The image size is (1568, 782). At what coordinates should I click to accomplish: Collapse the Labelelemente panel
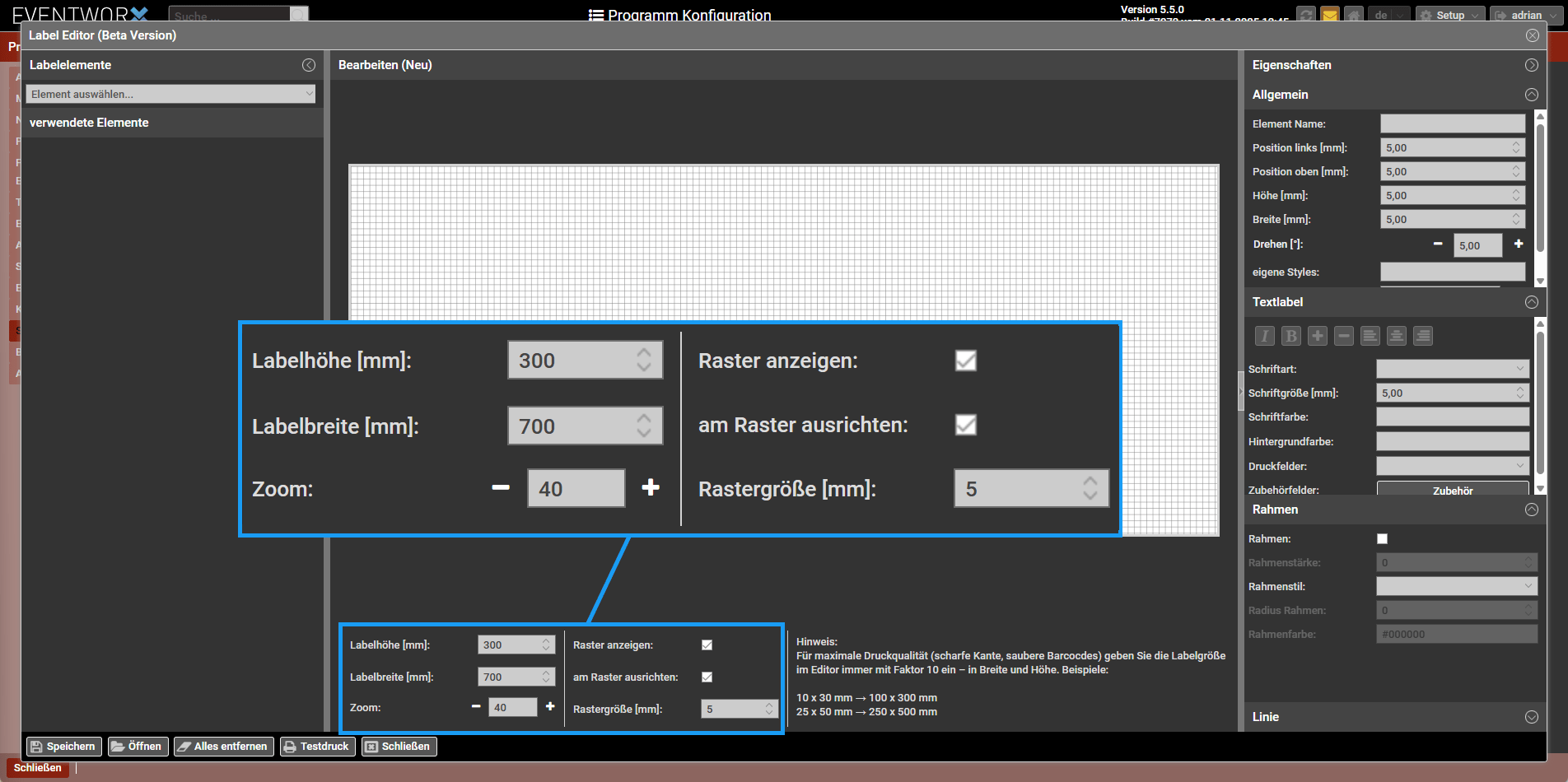click(309, 65)
